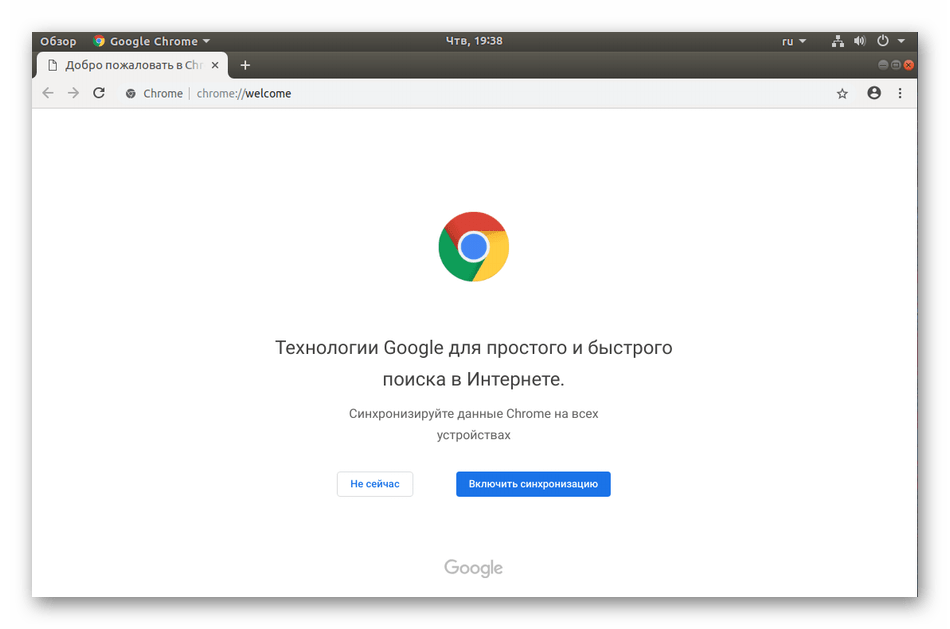The image size is (950, 629).
Task: Reload the current welcome page
Action: tap(99, 93)
